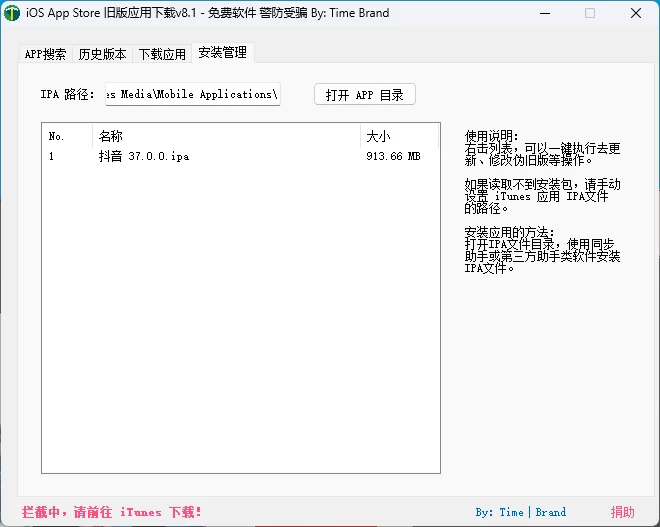The height and width of the screenshot is (527, 660).
Task: Go to the 下载应用 tab
Action: (x=162, y=54)
